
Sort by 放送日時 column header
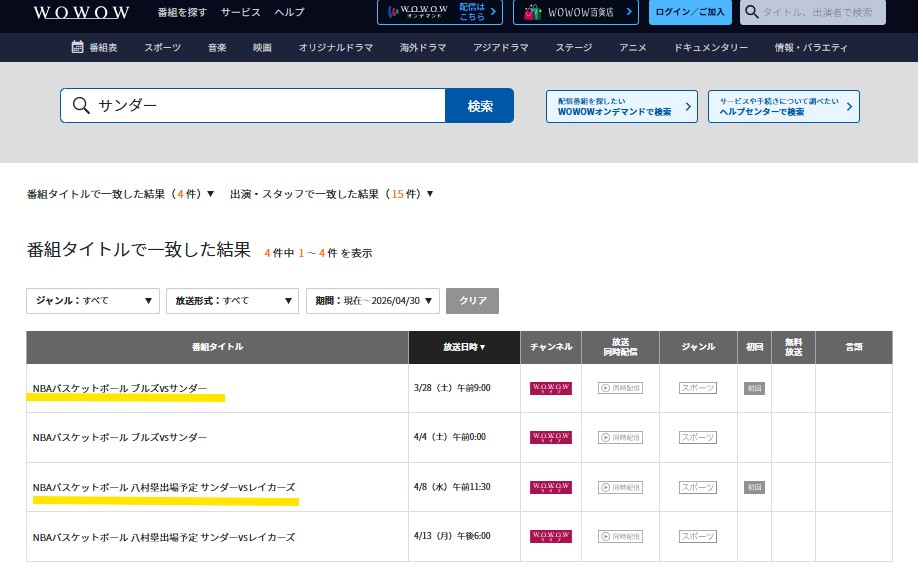(x=464, y=347)
